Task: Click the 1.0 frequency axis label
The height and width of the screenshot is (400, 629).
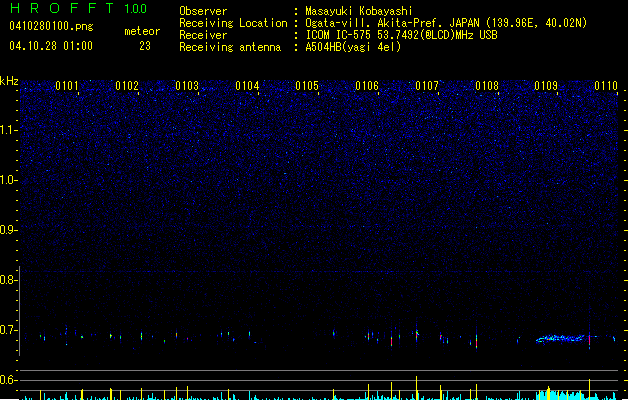Action: coord(9,180)
